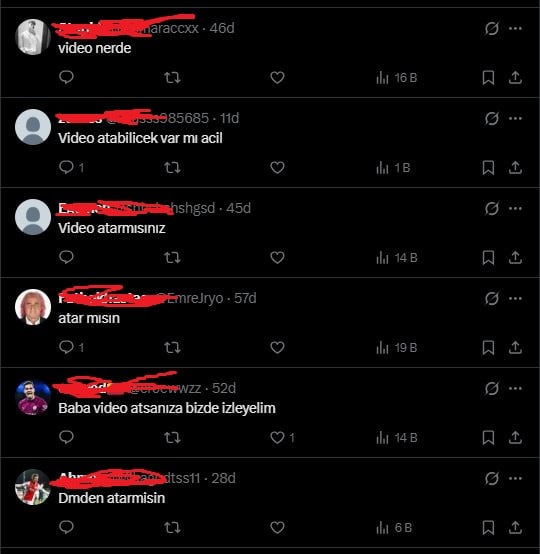
Task: Open profile picture beside "atar mısın"
Action: click(33, 307)
